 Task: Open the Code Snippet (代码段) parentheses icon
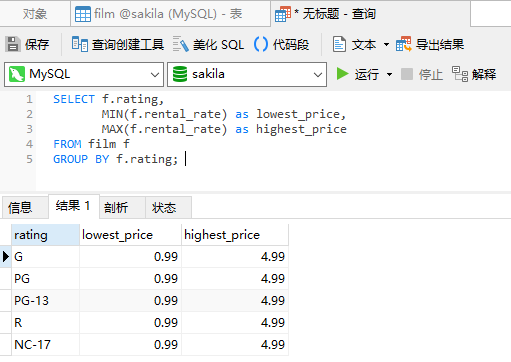[261, 44]
